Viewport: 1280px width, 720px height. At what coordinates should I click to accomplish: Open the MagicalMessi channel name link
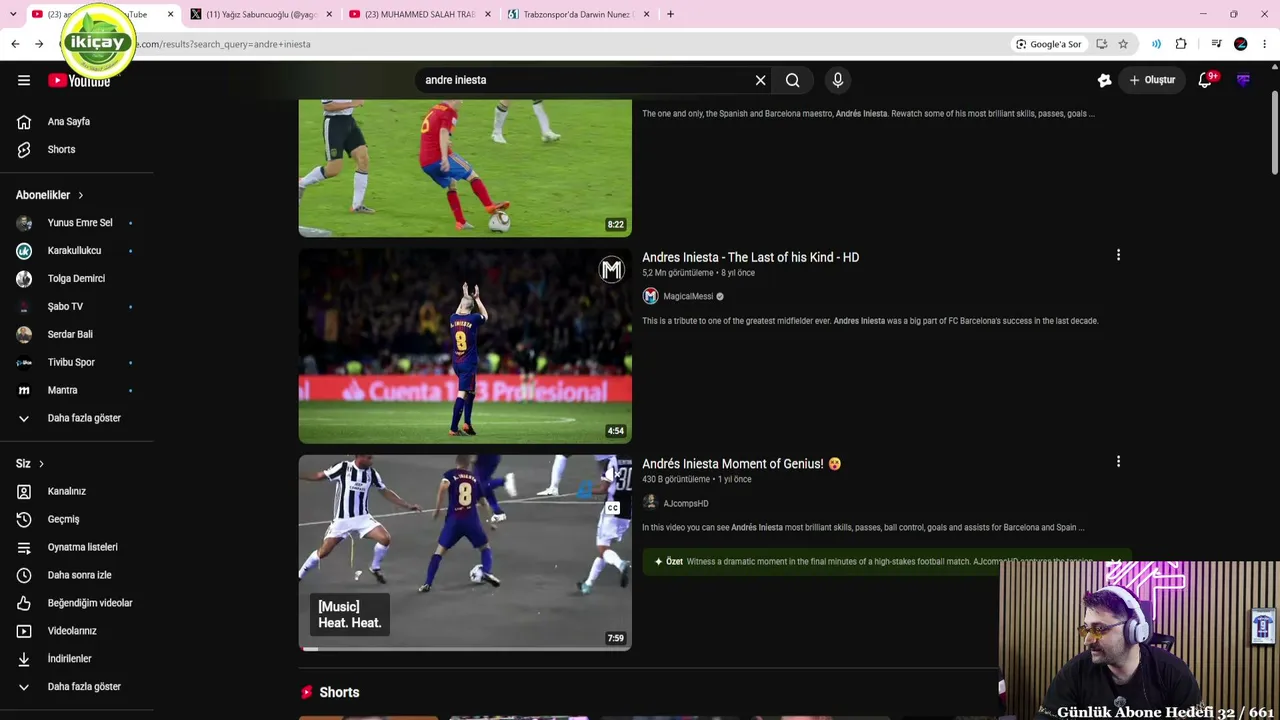tap(688, 296)
